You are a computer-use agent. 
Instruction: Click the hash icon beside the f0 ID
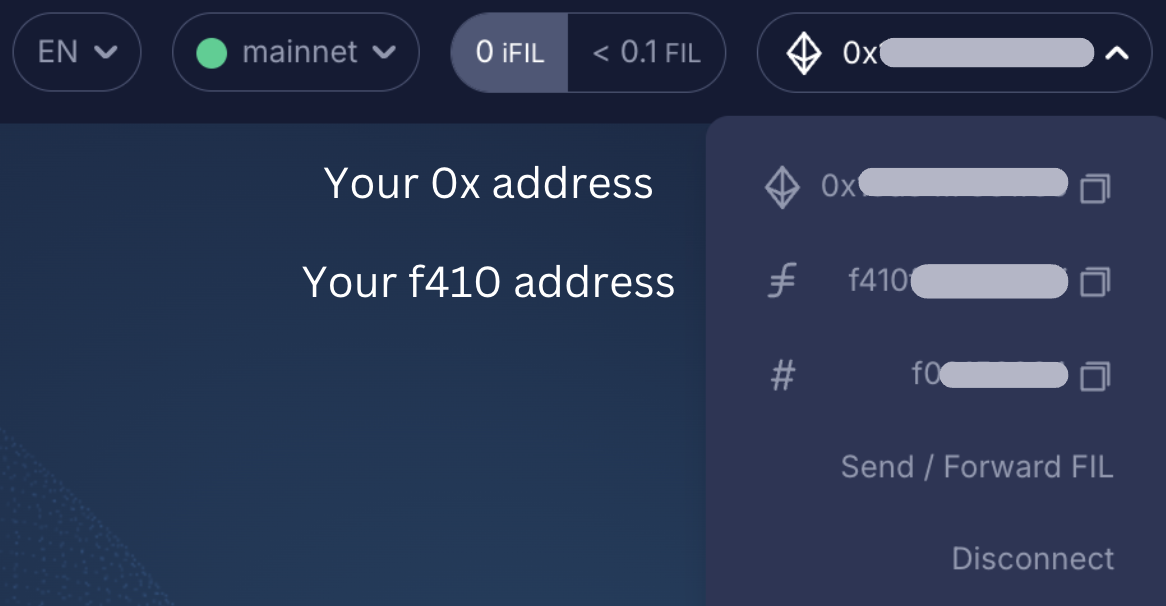pyautogui.click(x=783, y=375)
